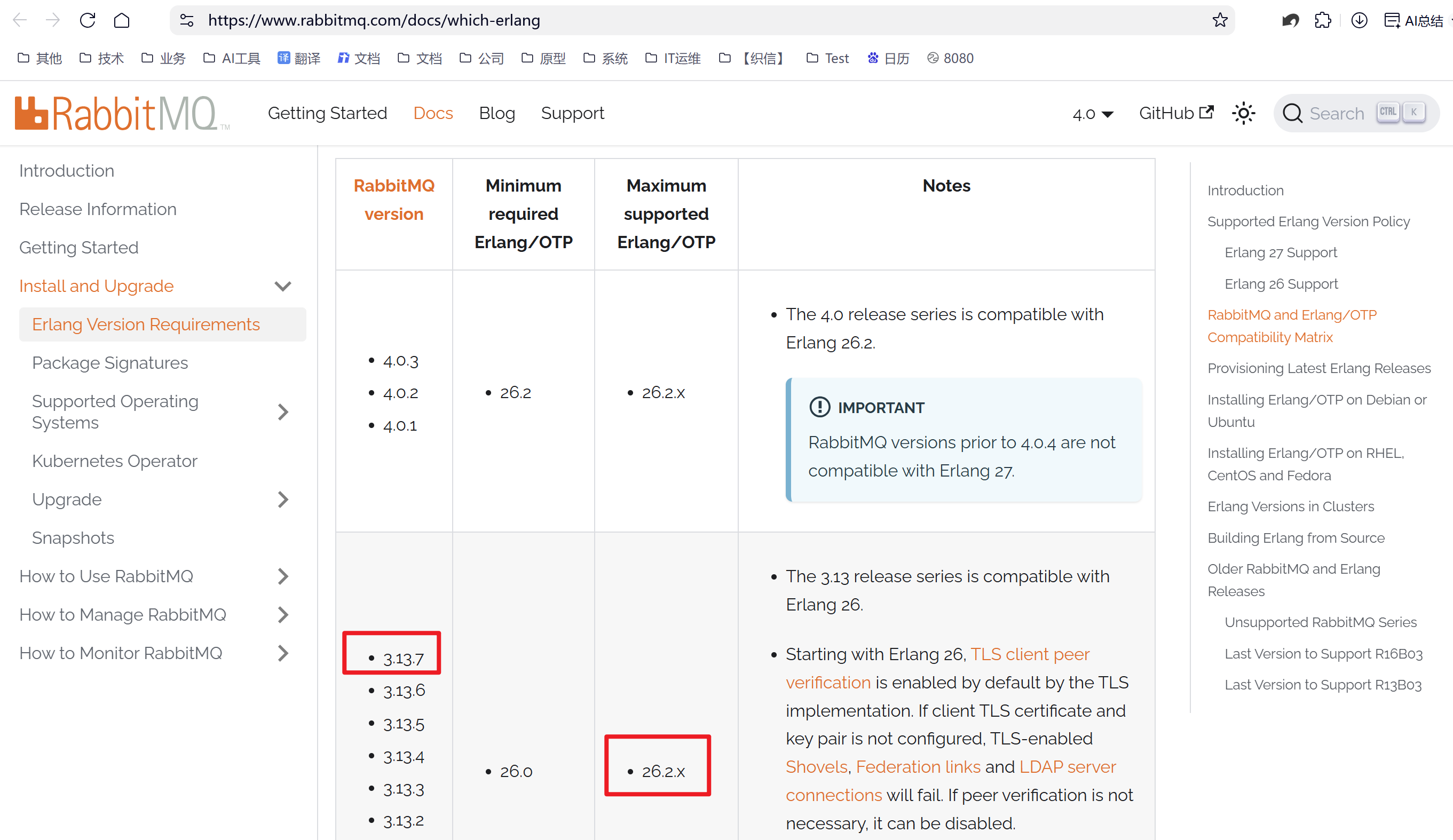Viewport: 1453px width, 840px height.
Task: Click the RabbitMQ logo
Action: click(123, 114)
